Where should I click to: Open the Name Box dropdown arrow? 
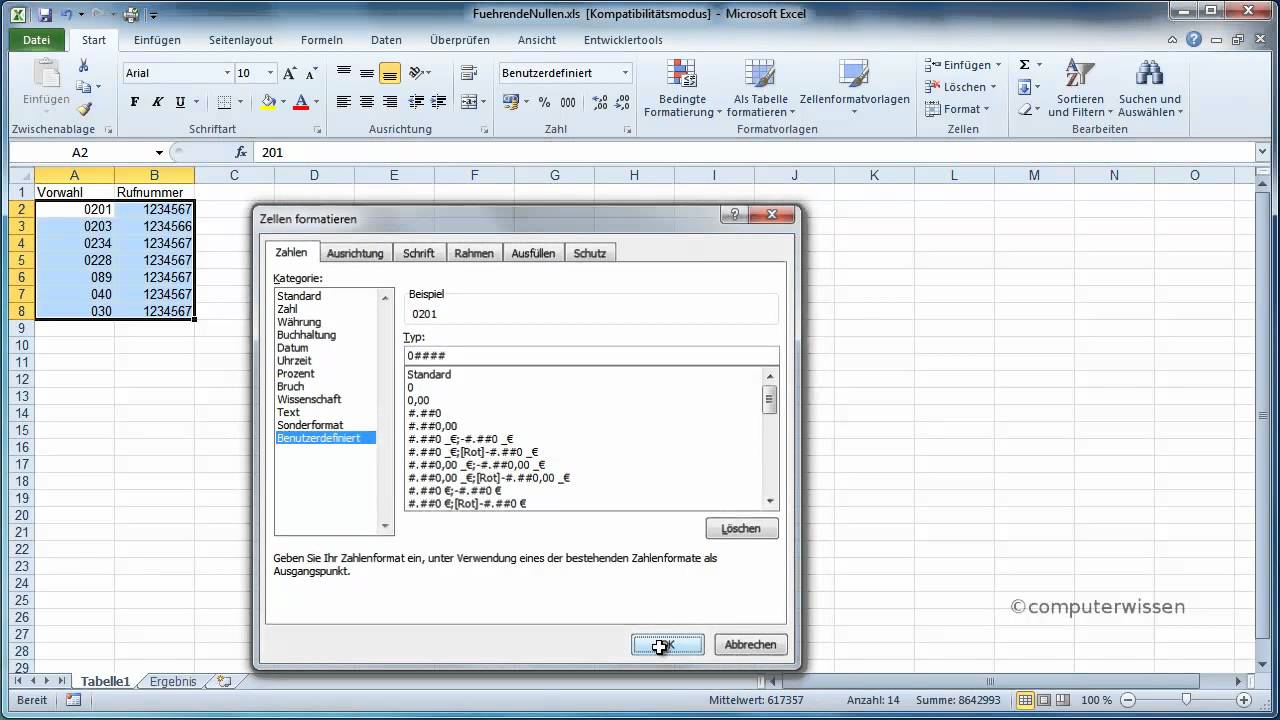coord(159,152)
